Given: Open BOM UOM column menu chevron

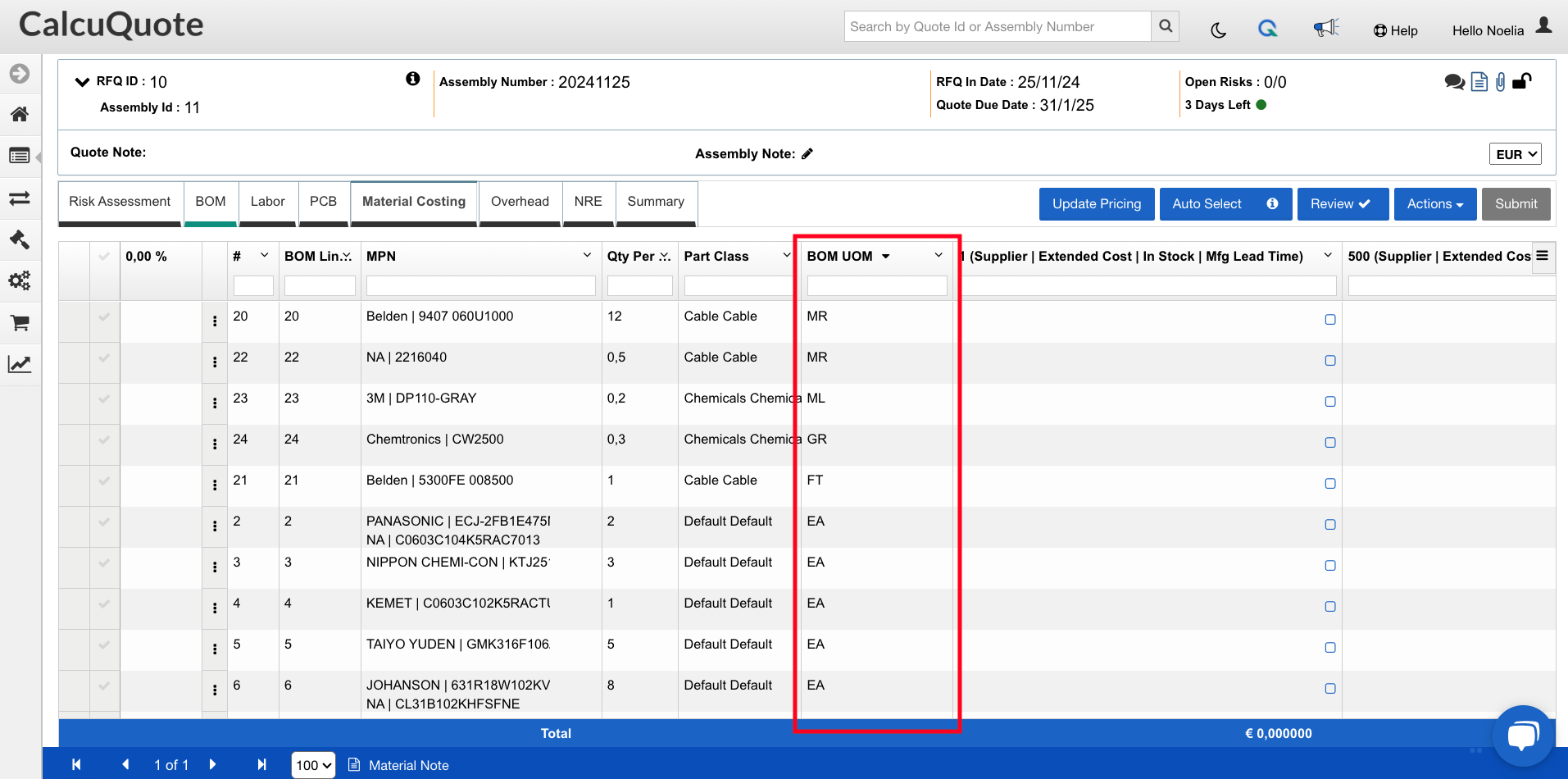Looking at the screenshot, I should [939, 255].
